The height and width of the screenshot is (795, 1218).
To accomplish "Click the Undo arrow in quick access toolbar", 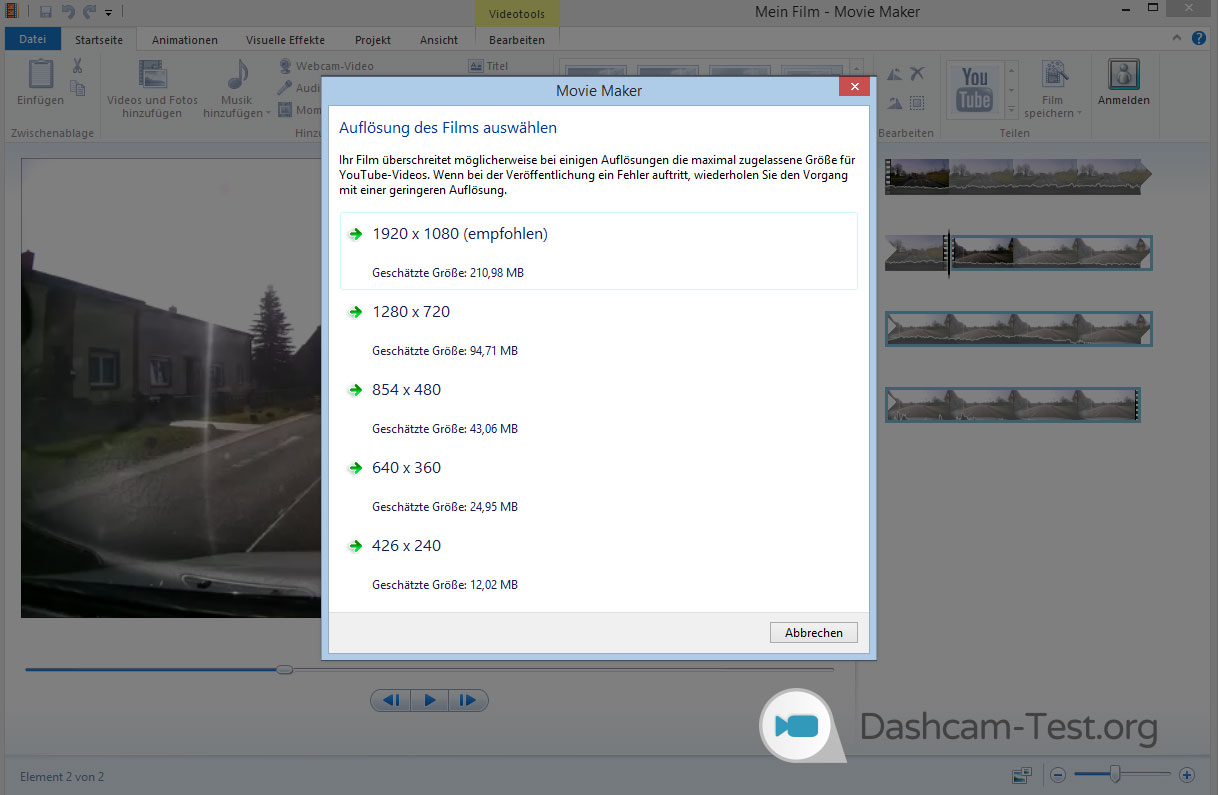I will tap(68, 12).
